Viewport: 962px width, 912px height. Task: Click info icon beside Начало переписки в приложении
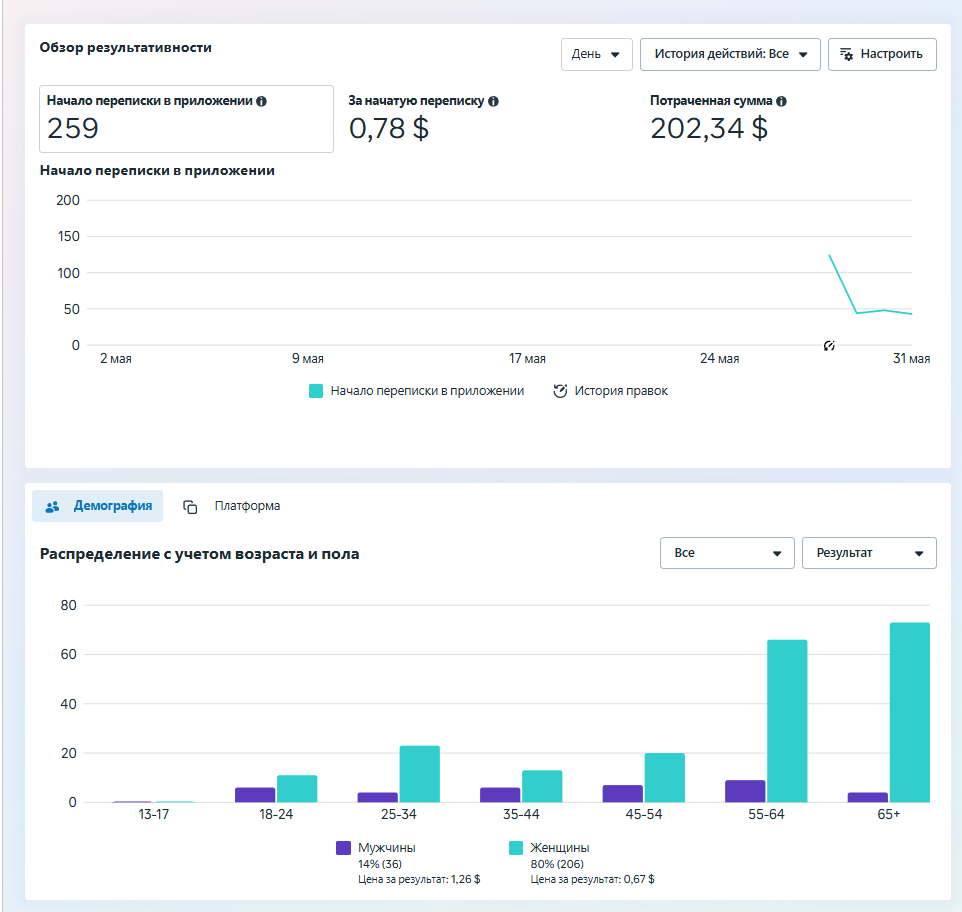click(x=261, y=101)
